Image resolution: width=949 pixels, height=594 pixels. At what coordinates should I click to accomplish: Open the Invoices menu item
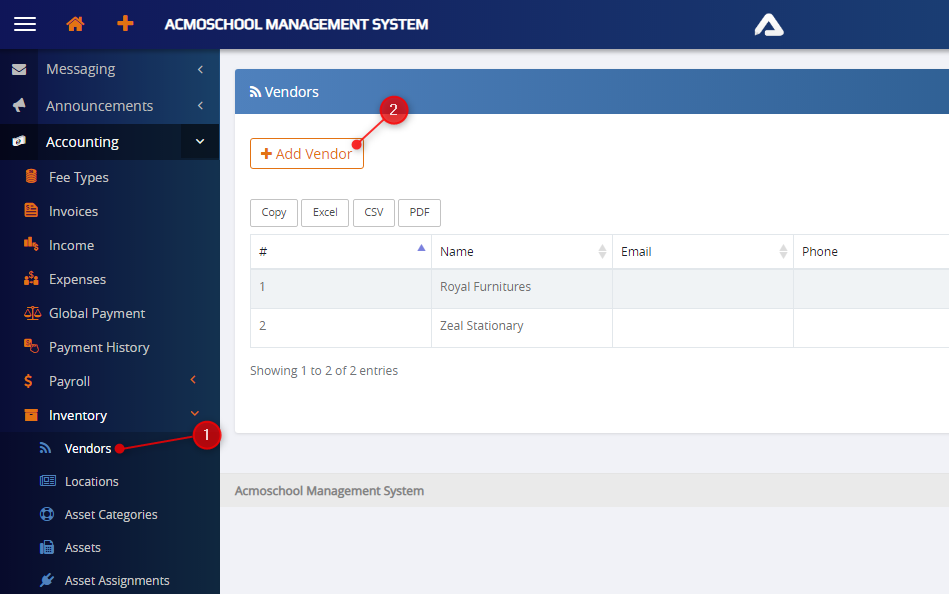pyautogui.click(x=73, y=211)
